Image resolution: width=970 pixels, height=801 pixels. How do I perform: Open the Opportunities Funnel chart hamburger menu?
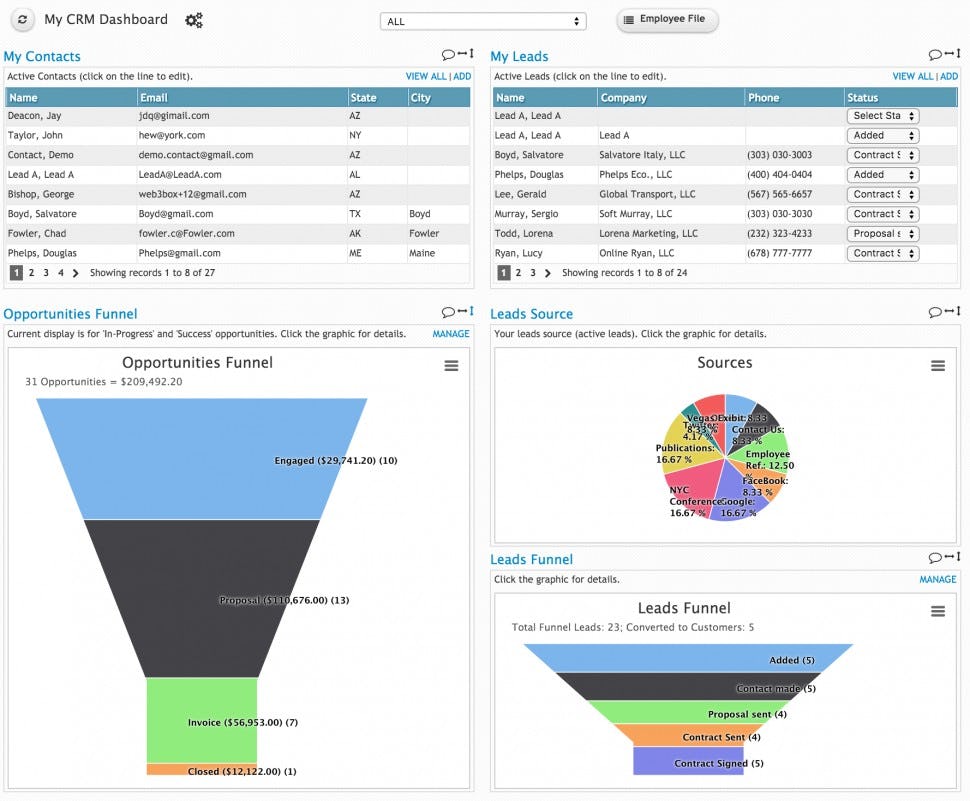pos(451,366)
